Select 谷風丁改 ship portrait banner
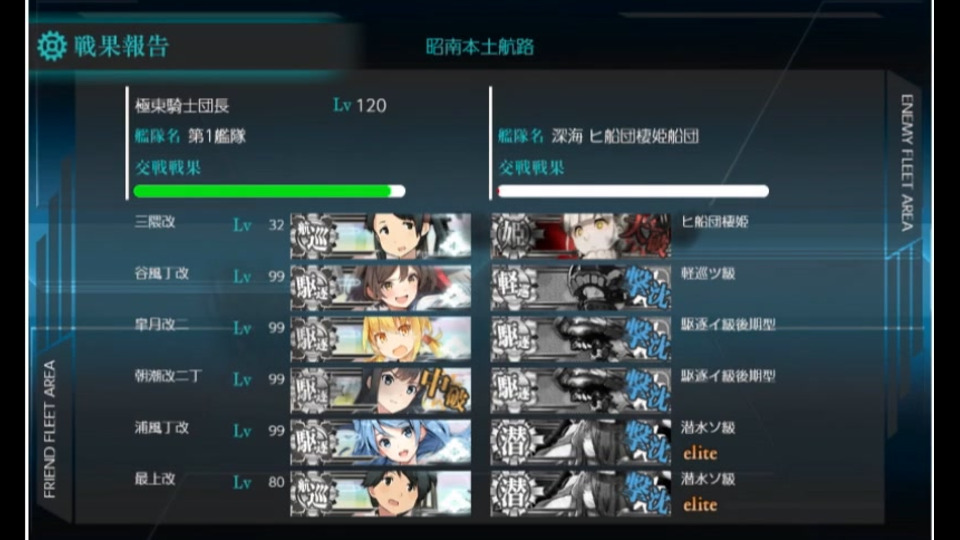Image resolution: width=960 pixels, height=540 pixels. point(381,287)
